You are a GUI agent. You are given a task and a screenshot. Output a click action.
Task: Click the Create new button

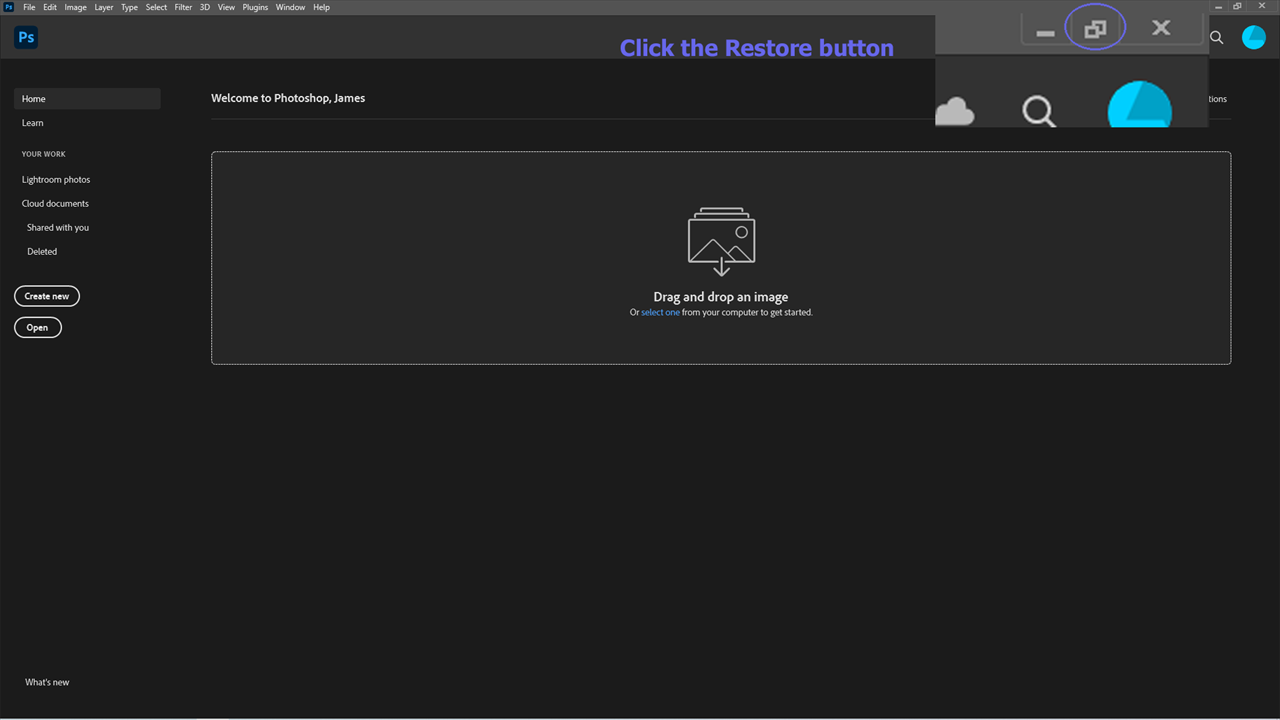(x=47, y=296)
